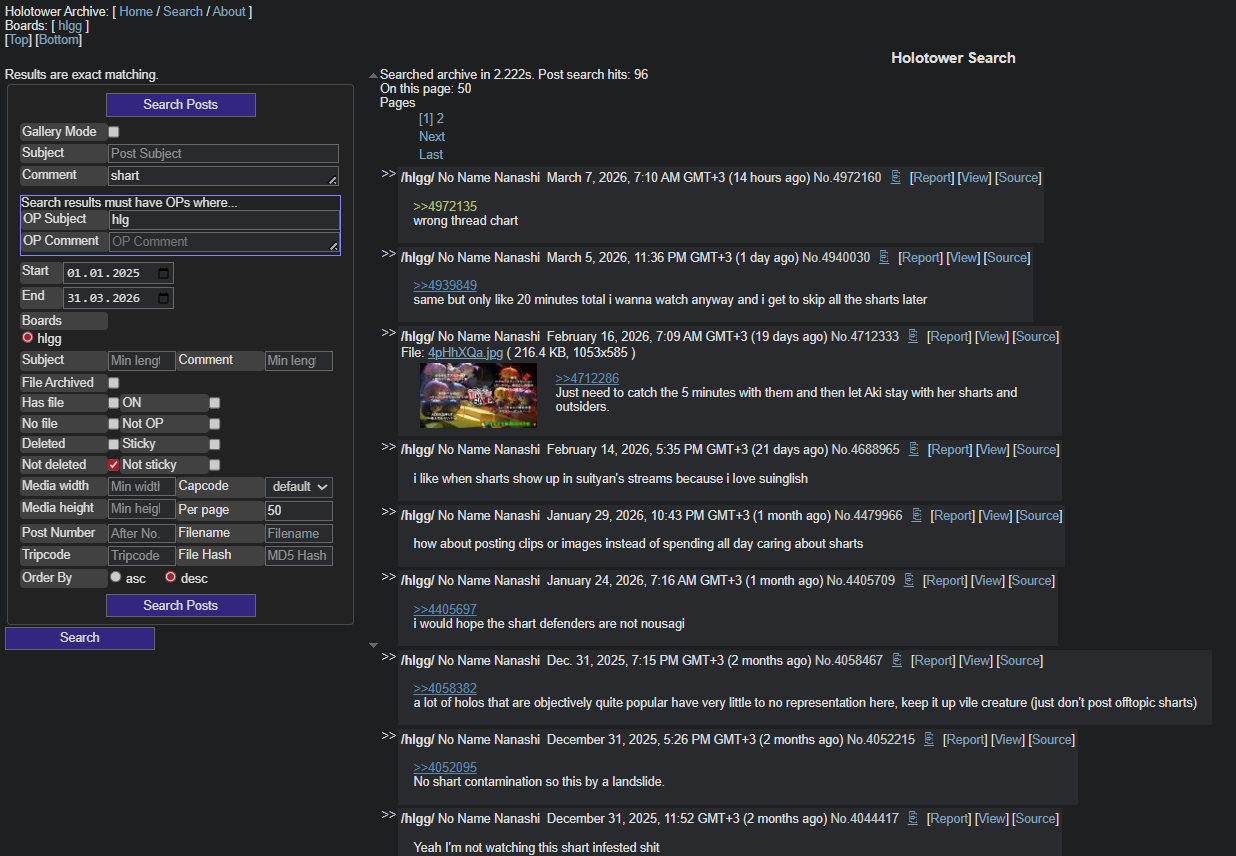
Task: Select desc order radio button
Action: (x=171, y=577)
